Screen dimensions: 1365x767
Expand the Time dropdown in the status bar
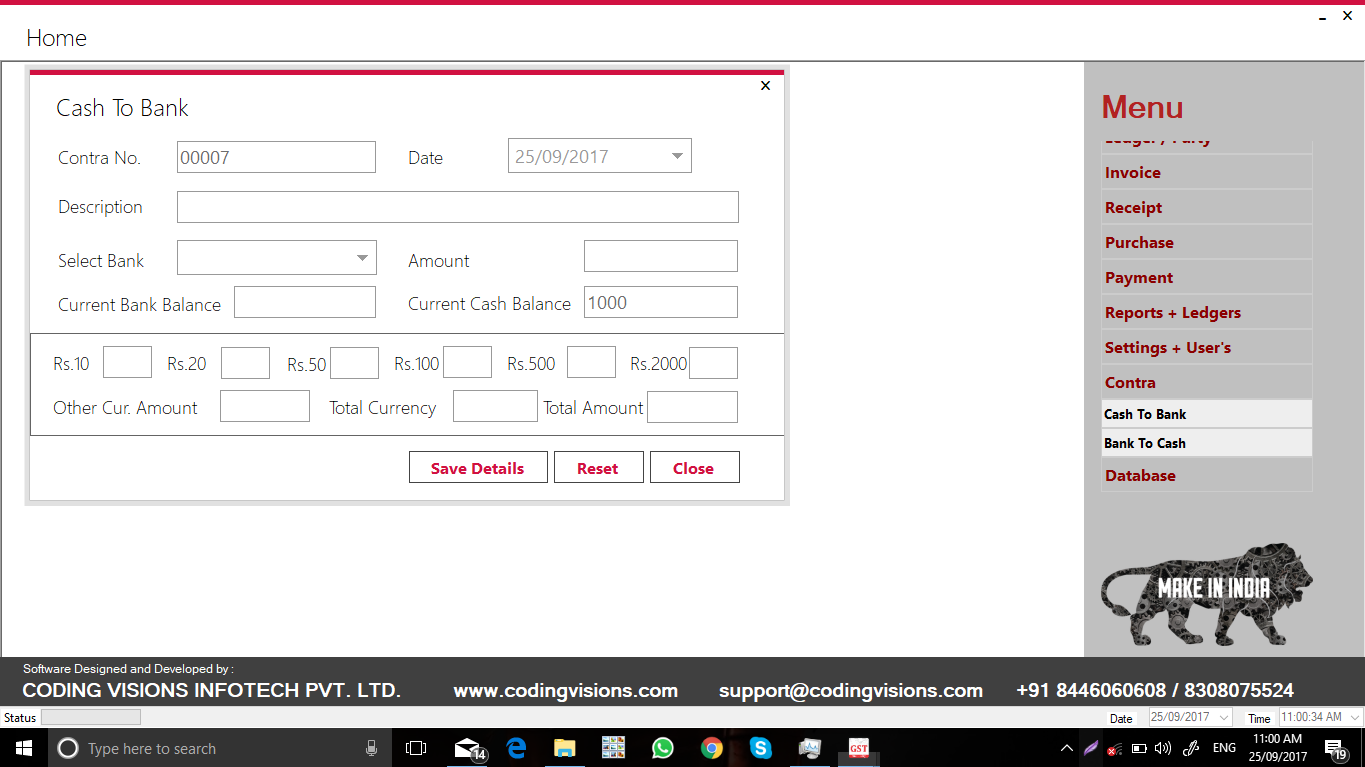(1355, 717)
